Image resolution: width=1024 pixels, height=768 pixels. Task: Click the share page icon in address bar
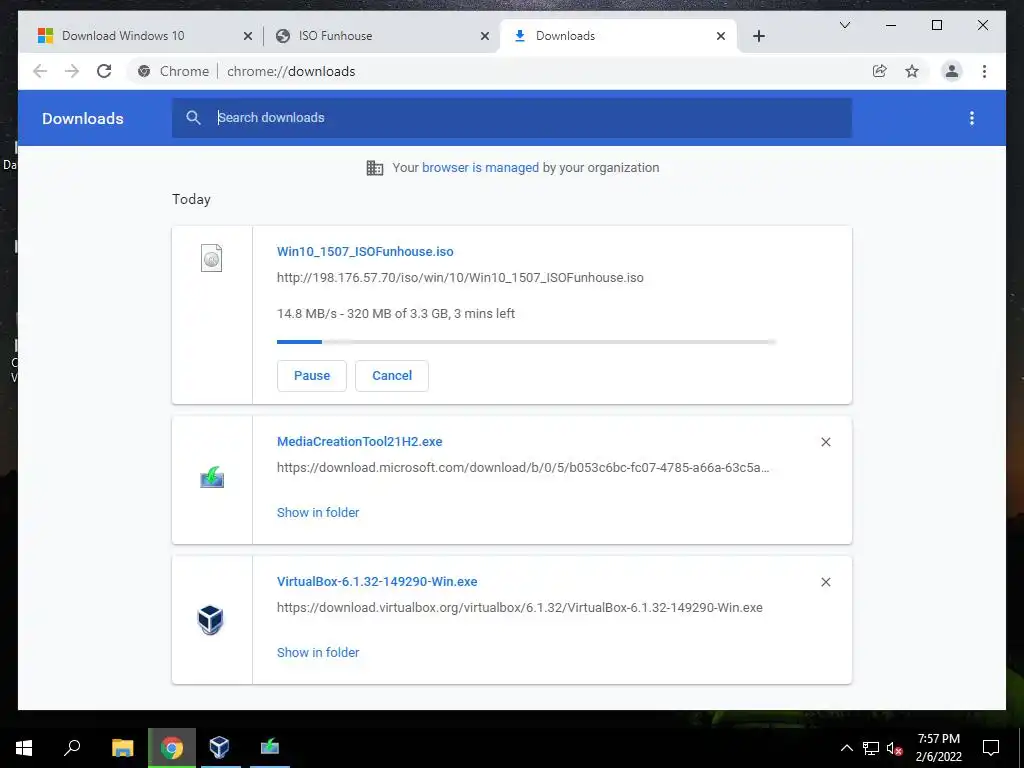point(880,71)
